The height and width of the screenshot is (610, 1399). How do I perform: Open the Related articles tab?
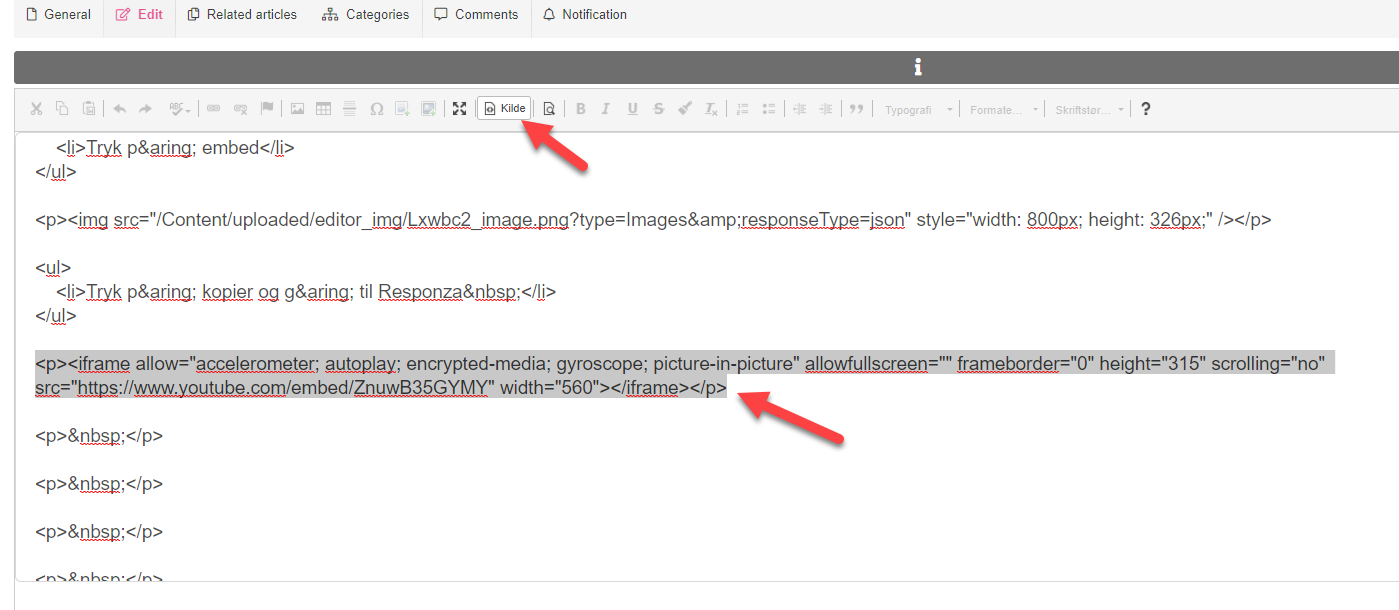tap(242, 15)
